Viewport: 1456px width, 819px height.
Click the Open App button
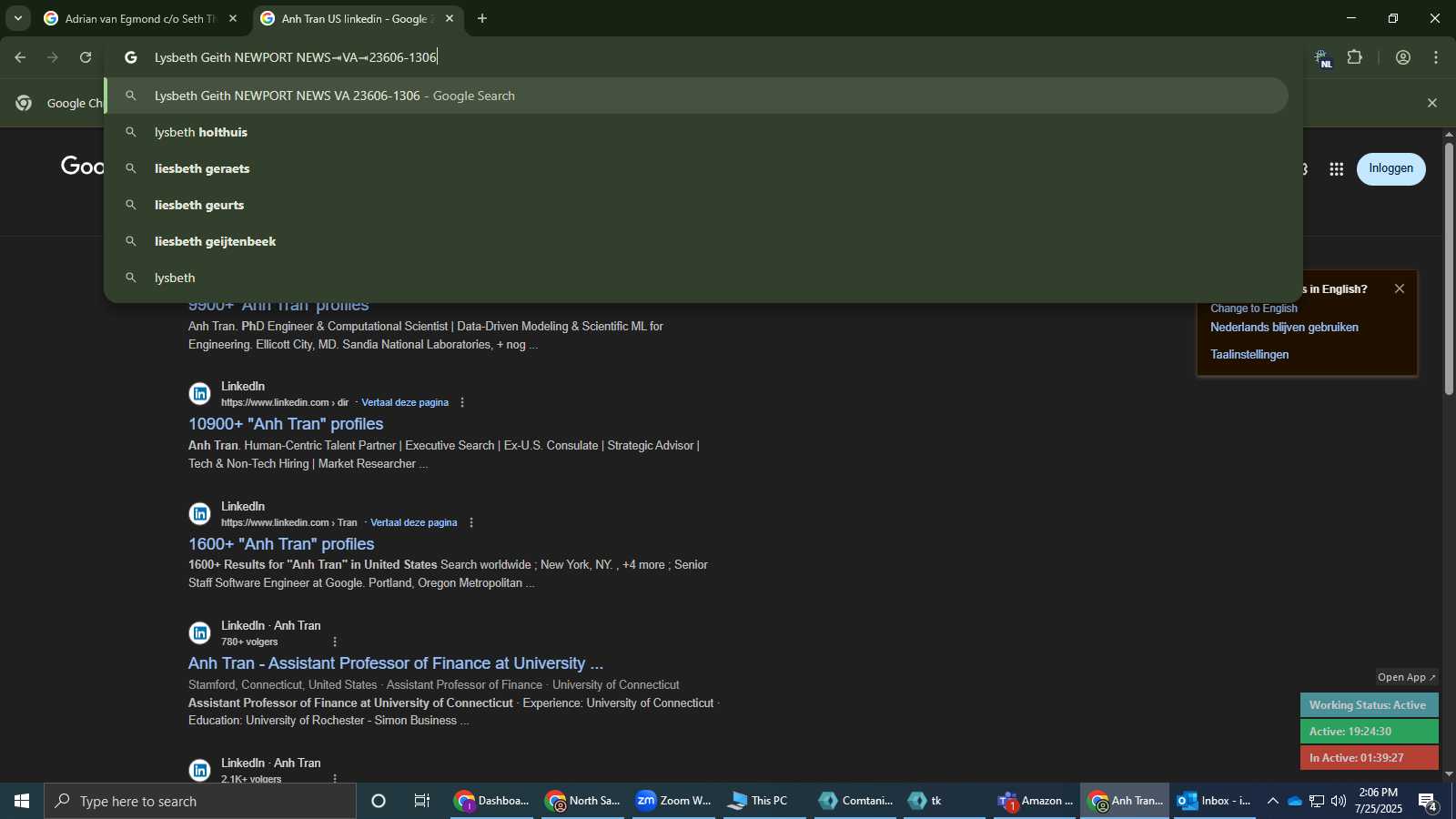click(1407, 677)
